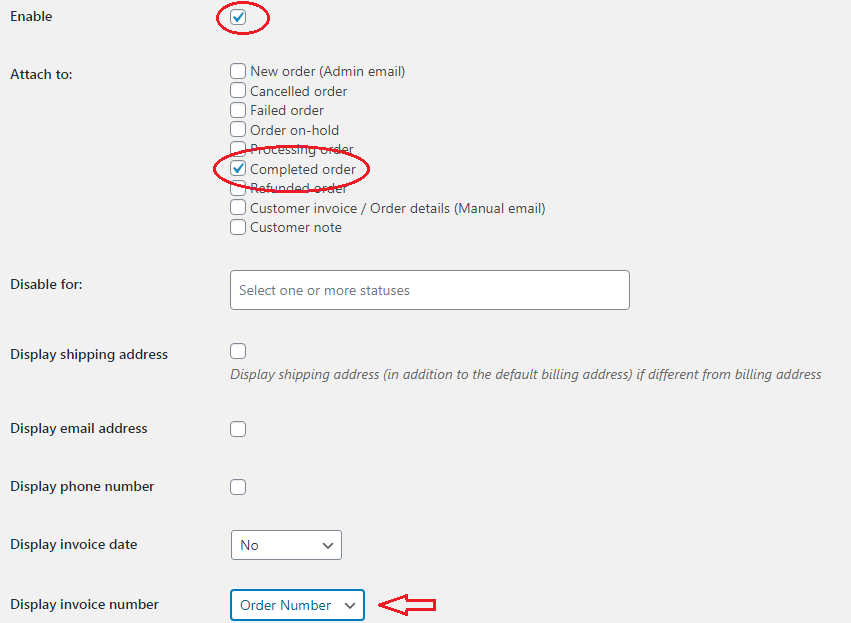Check the 'Refunded order' attachment option
This screenshot has width=851, height=623.
coord(237,188)
